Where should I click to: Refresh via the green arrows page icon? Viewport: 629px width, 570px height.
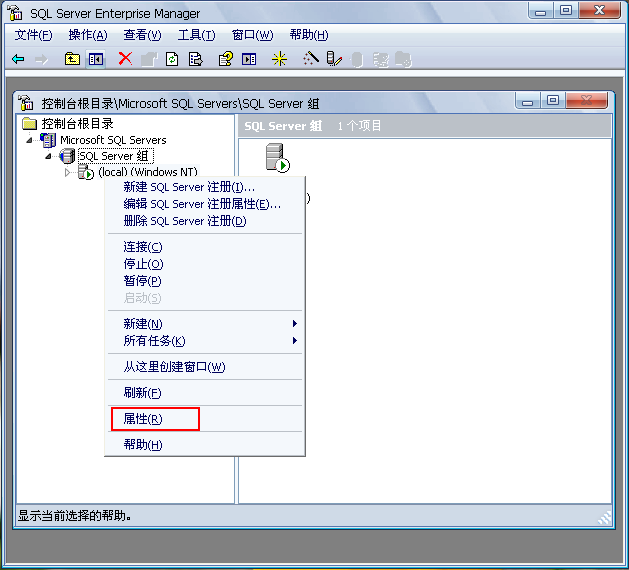tap(172, 59)
